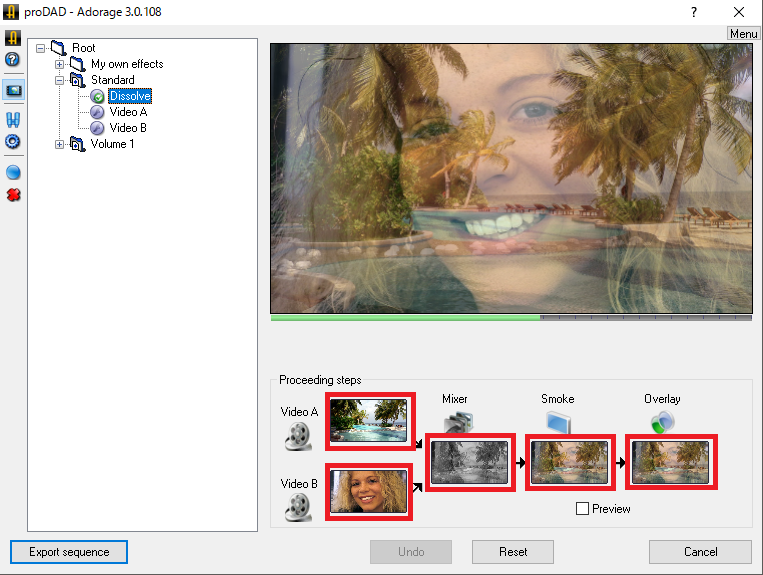Select Video B tree item label
Image resolution: width=763 pixels, height=575 pixels.
point(128,128)
